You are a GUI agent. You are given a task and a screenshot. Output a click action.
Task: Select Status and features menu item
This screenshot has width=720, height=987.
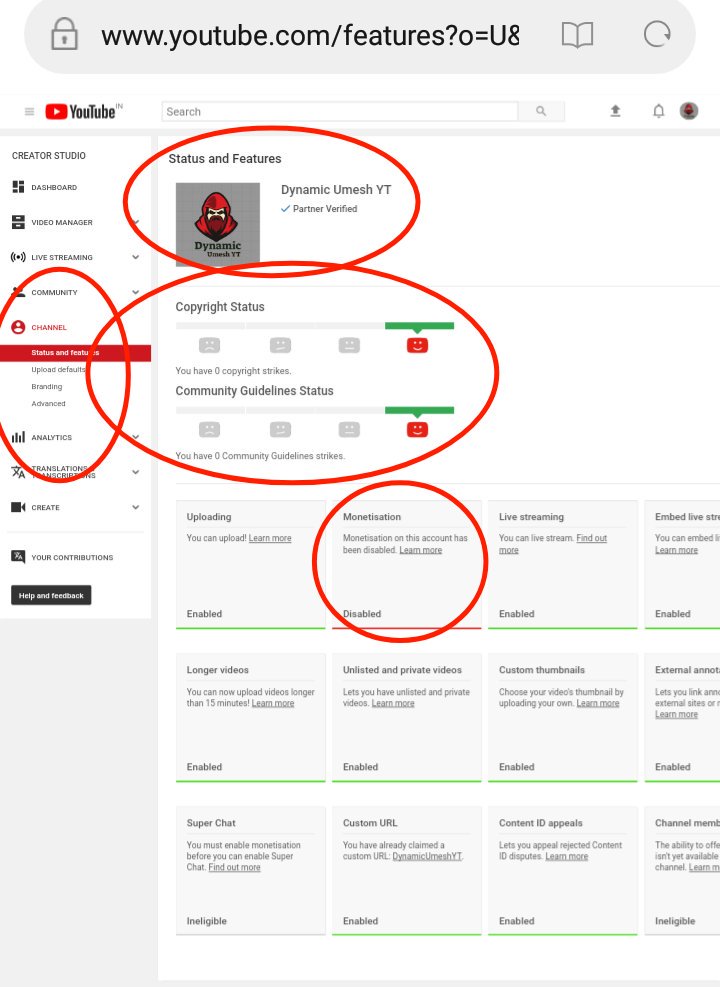76,352
